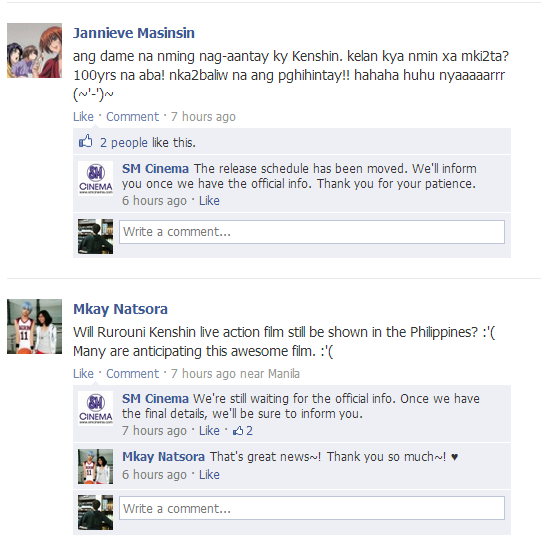Click the bottom 'Write a comment...' field
This screenshot has height=544, width=541.
point(312,508)
